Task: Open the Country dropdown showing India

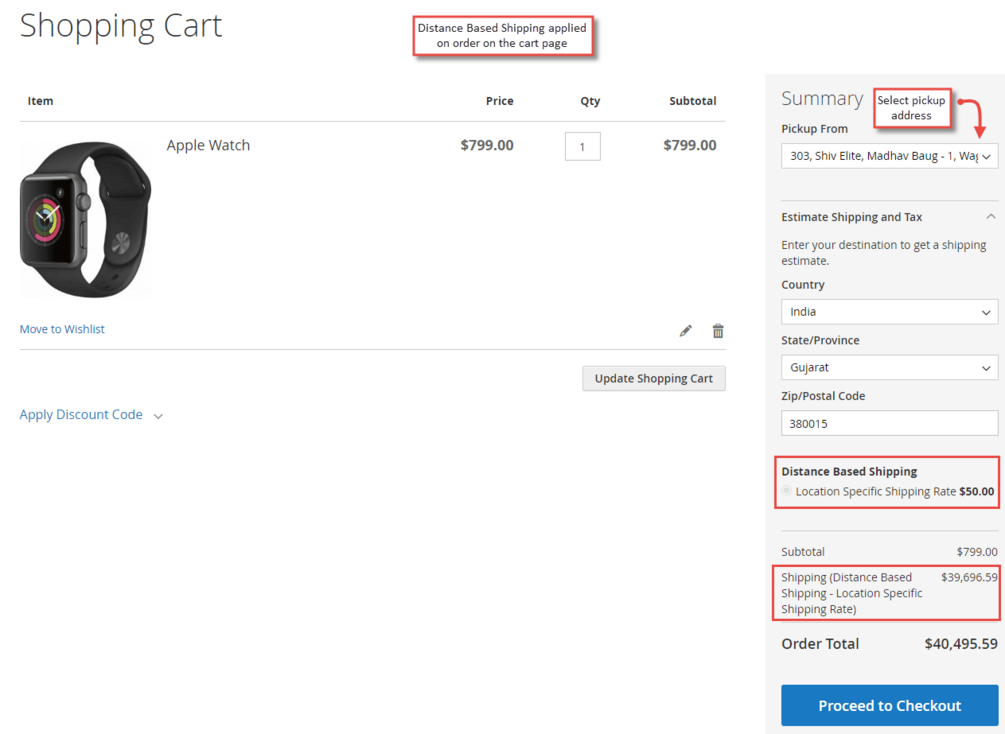Action: (889, 312)
